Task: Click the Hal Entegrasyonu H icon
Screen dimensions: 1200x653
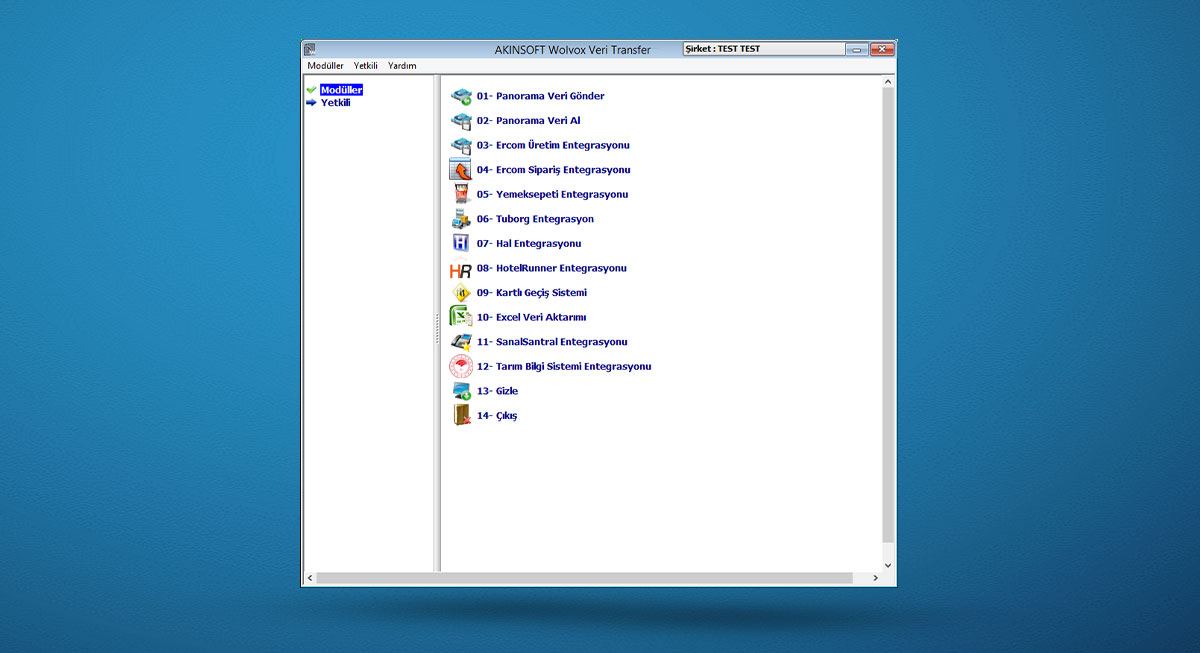Action: (460, 244)
